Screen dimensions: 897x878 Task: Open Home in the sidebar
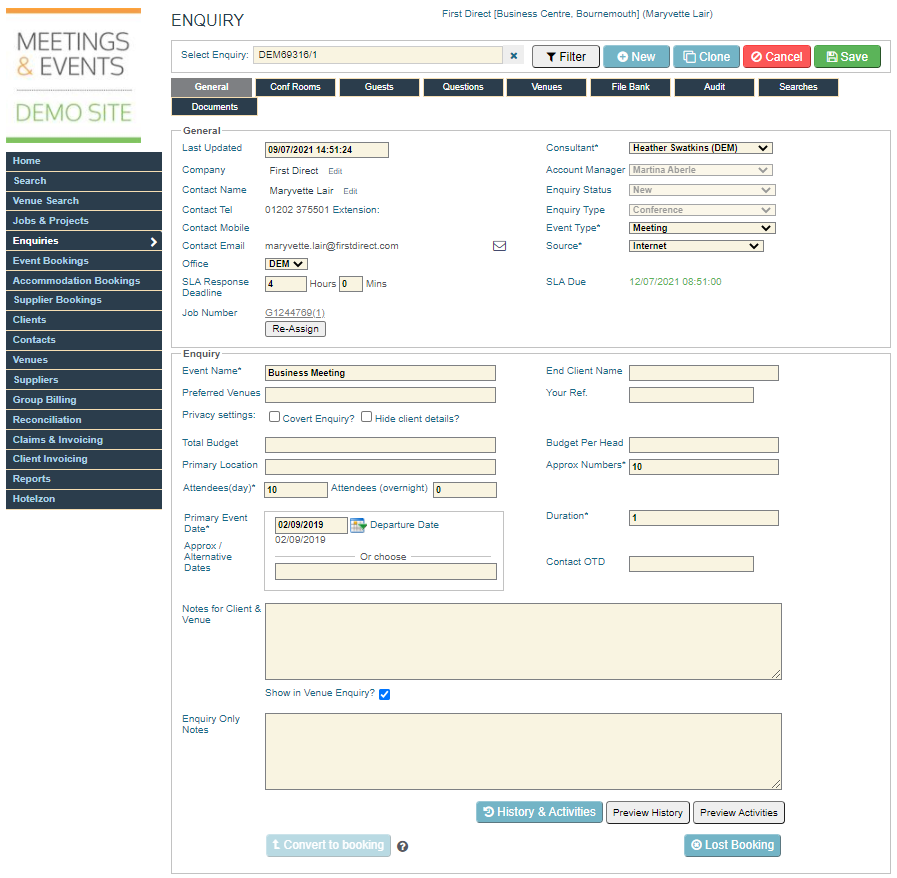pos(84,161)
